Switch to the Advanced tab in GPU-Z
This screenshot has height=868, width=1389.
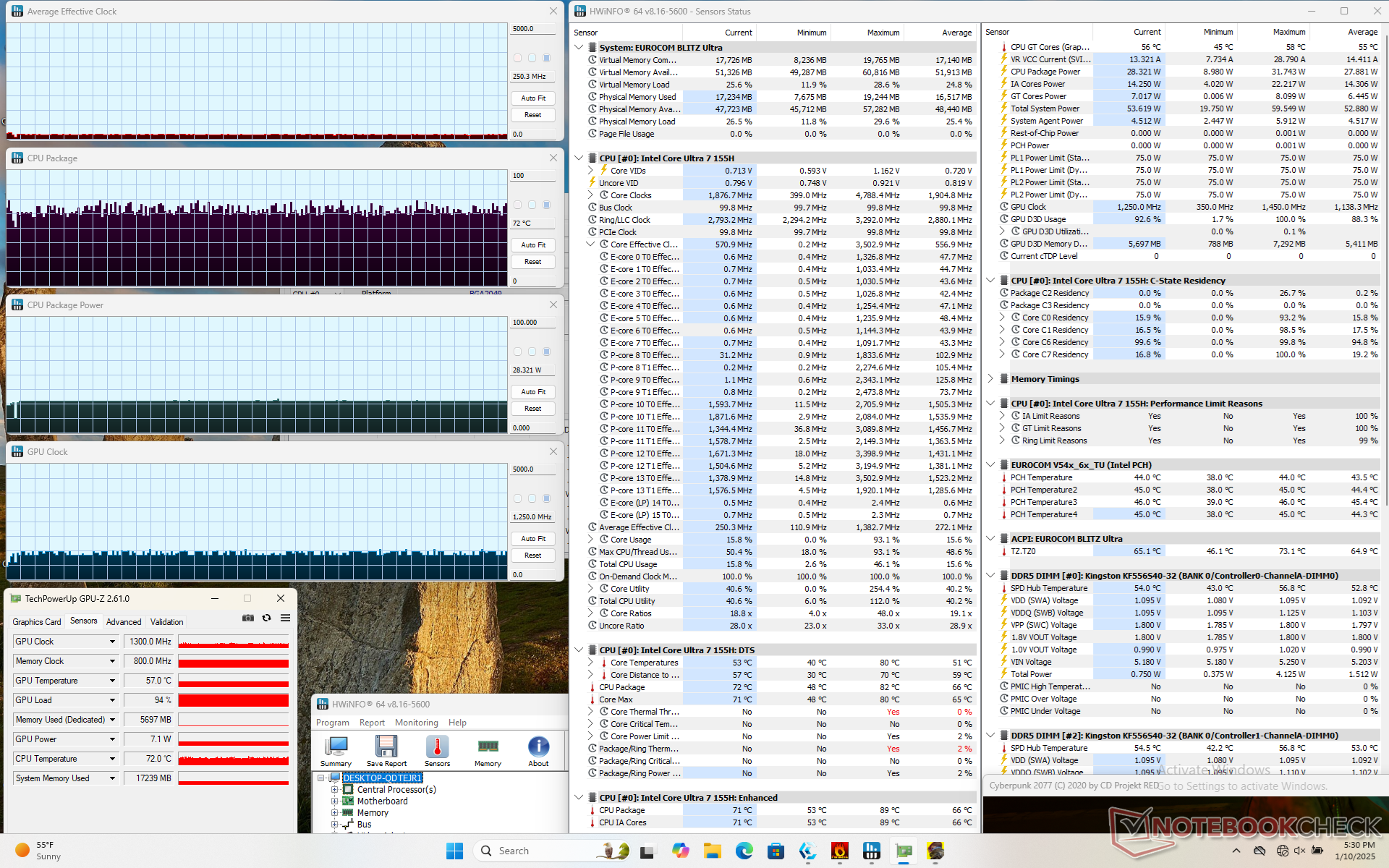pos(124,622)
